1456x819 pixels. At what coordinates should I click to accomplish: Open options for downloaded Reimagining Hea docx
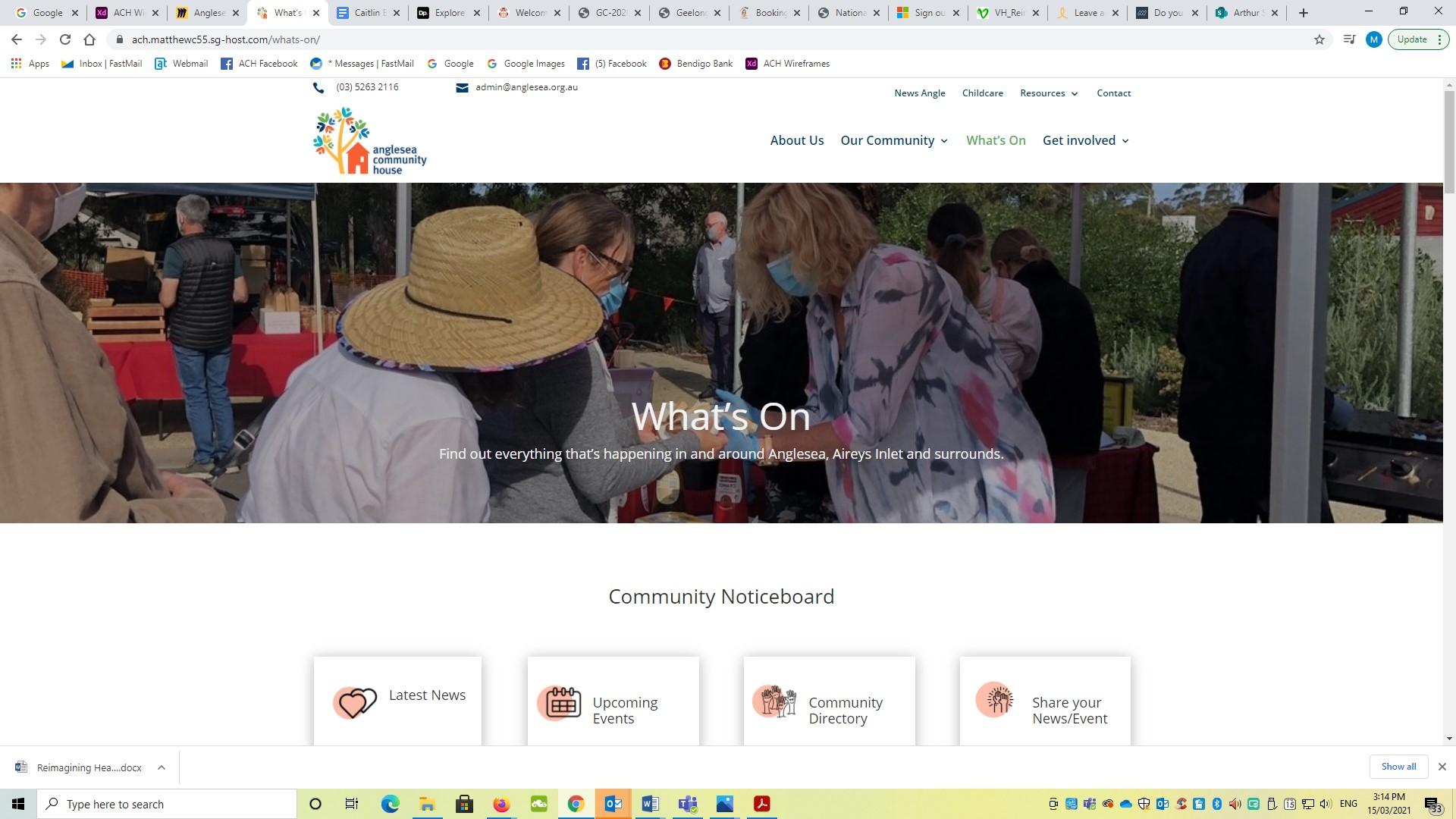click(x=162, y=767)
